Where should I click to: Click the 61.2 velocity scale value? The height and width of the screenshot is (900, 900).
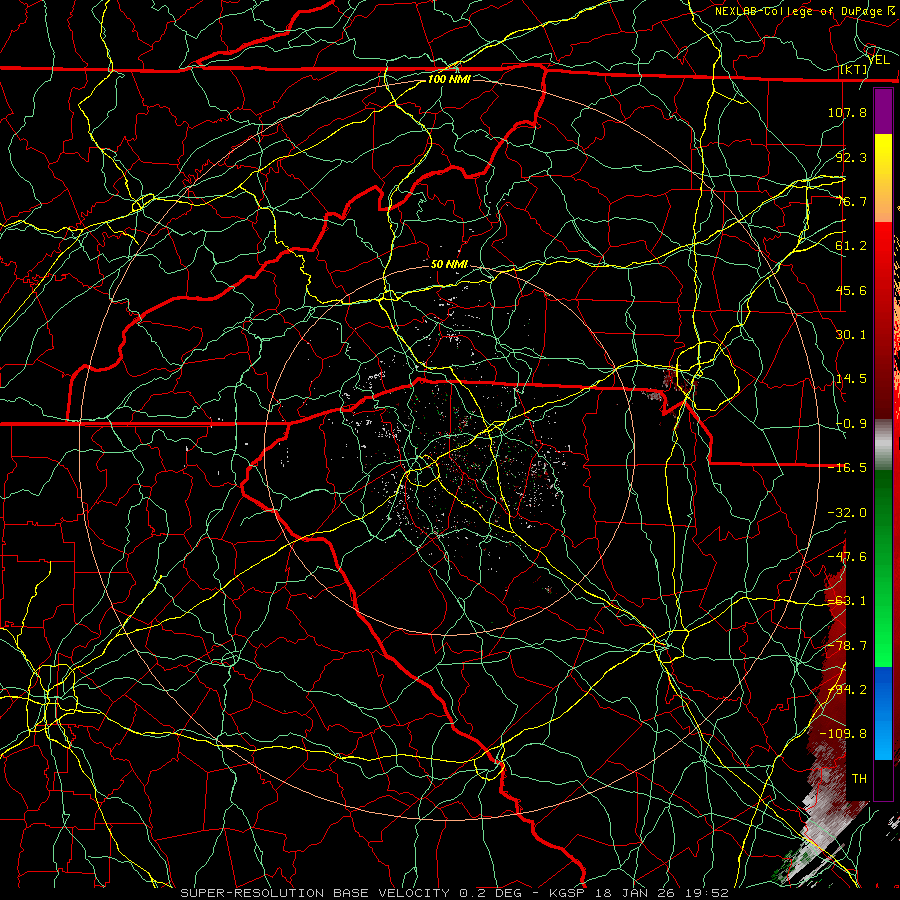click(851, 246)
